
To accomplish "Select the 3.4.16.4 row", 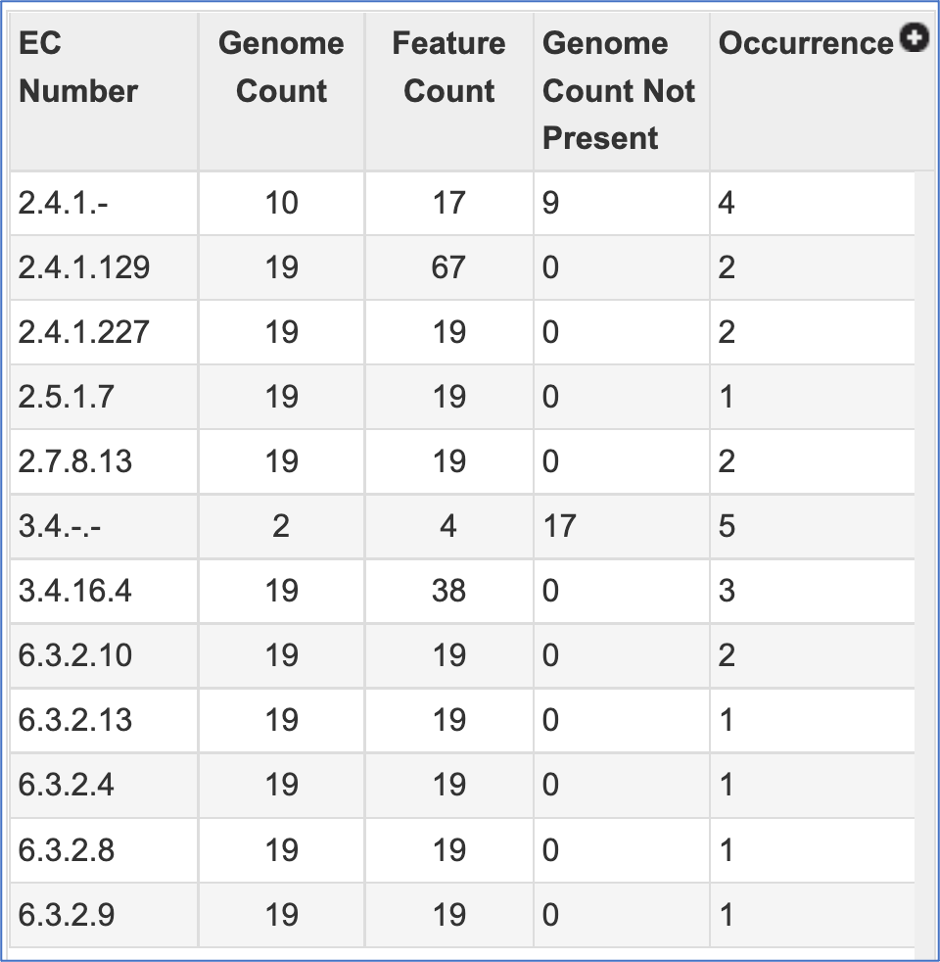I will tap(462, 591).
